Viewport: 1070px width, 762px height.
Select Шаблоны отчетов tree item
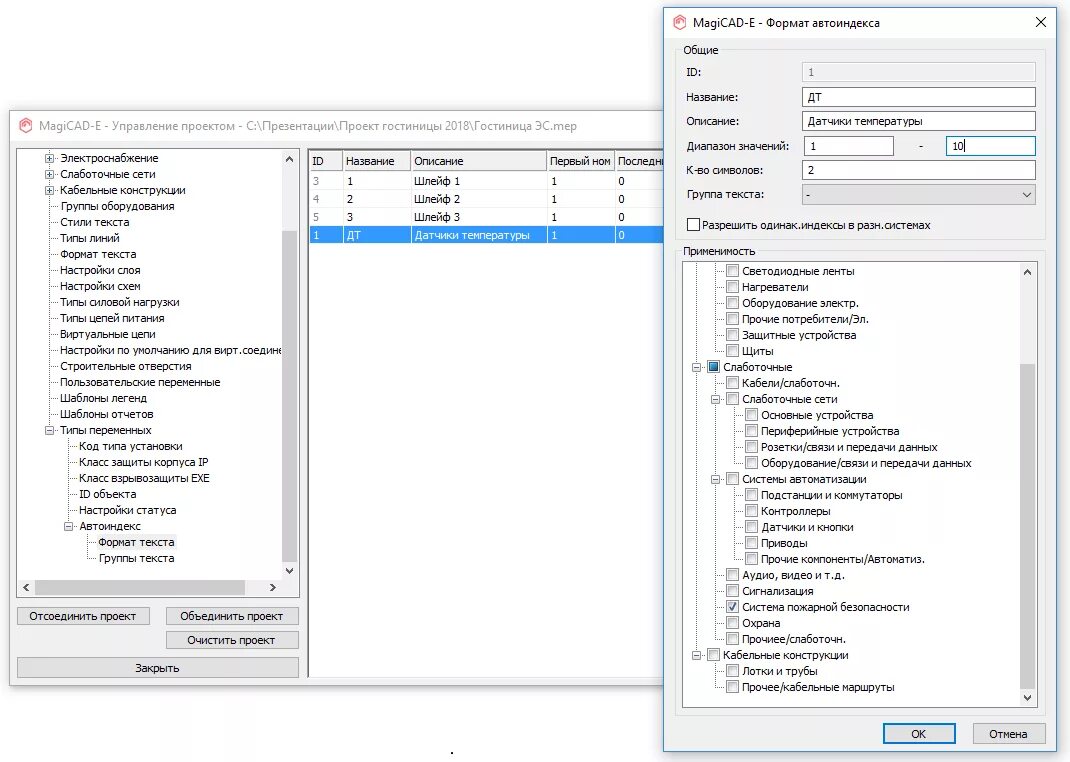click(x=106, y=414)
